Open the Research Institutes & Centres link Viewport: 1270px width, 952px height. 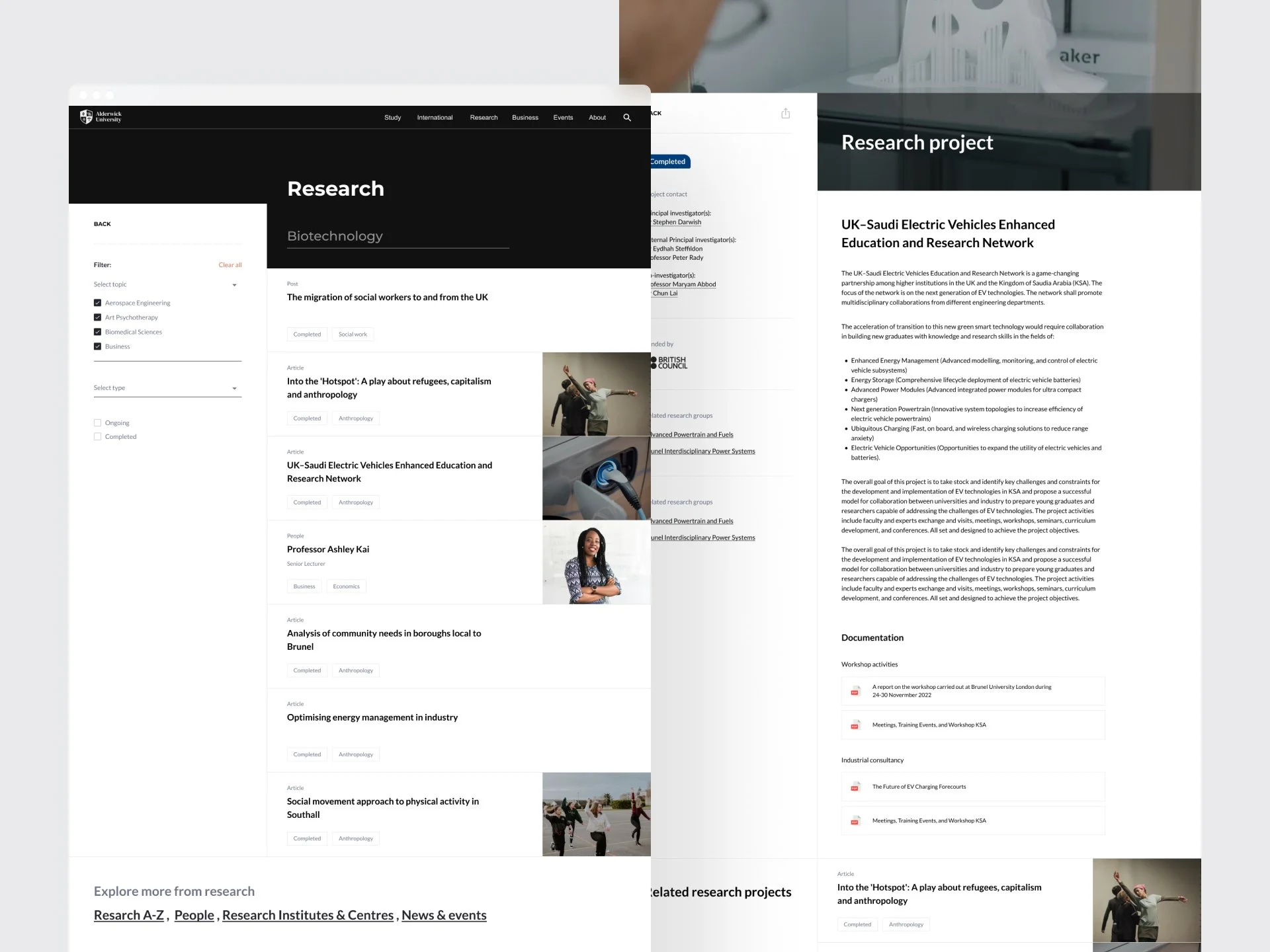[x=308, y=915]
